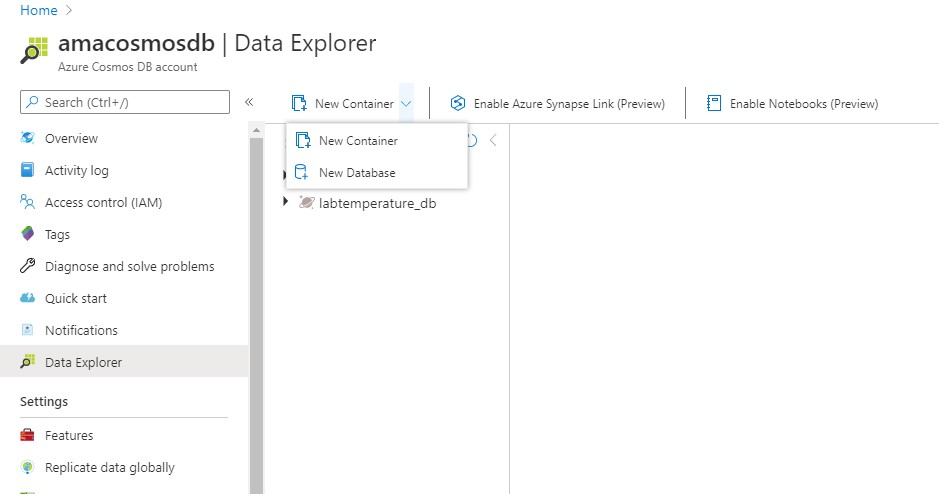Click the Quick start cloud icon
This screenshot has width=939, height=494.
tap(28, 298)
